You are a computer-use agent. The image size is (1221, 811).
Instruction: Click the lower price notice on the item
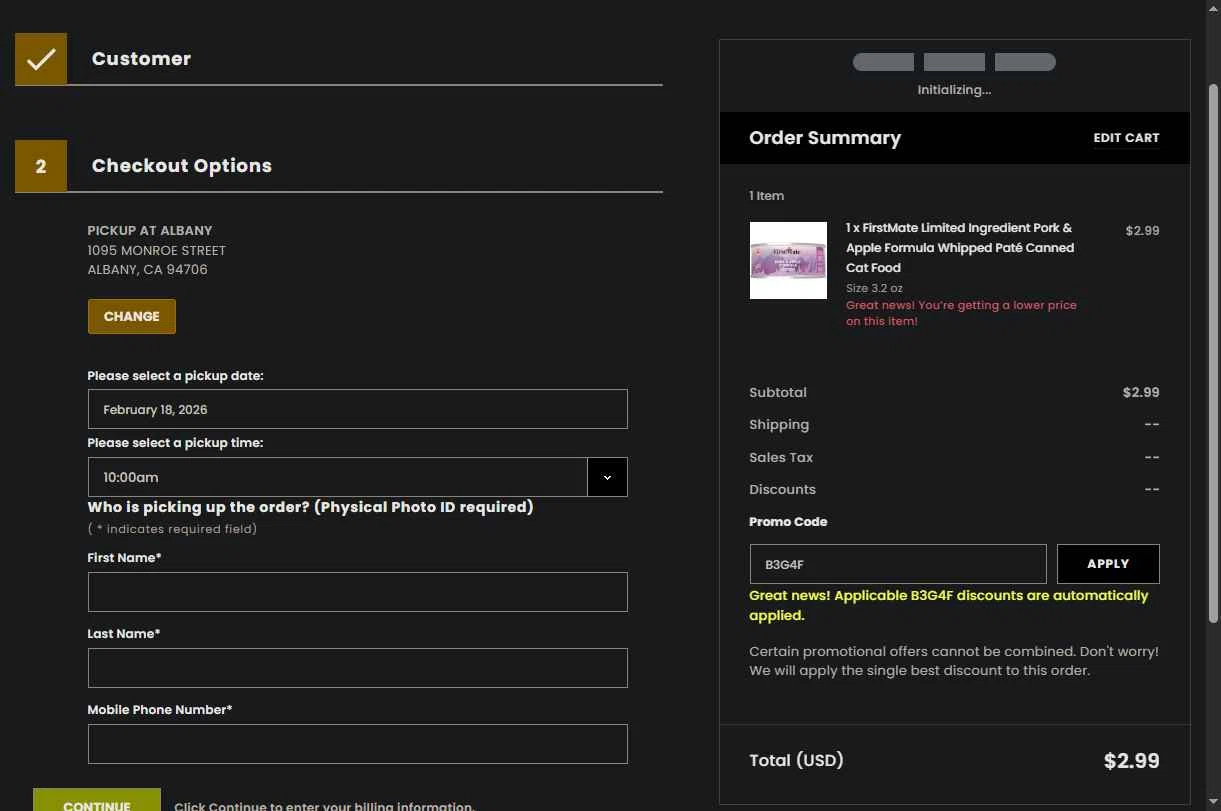tap(961, 313)
